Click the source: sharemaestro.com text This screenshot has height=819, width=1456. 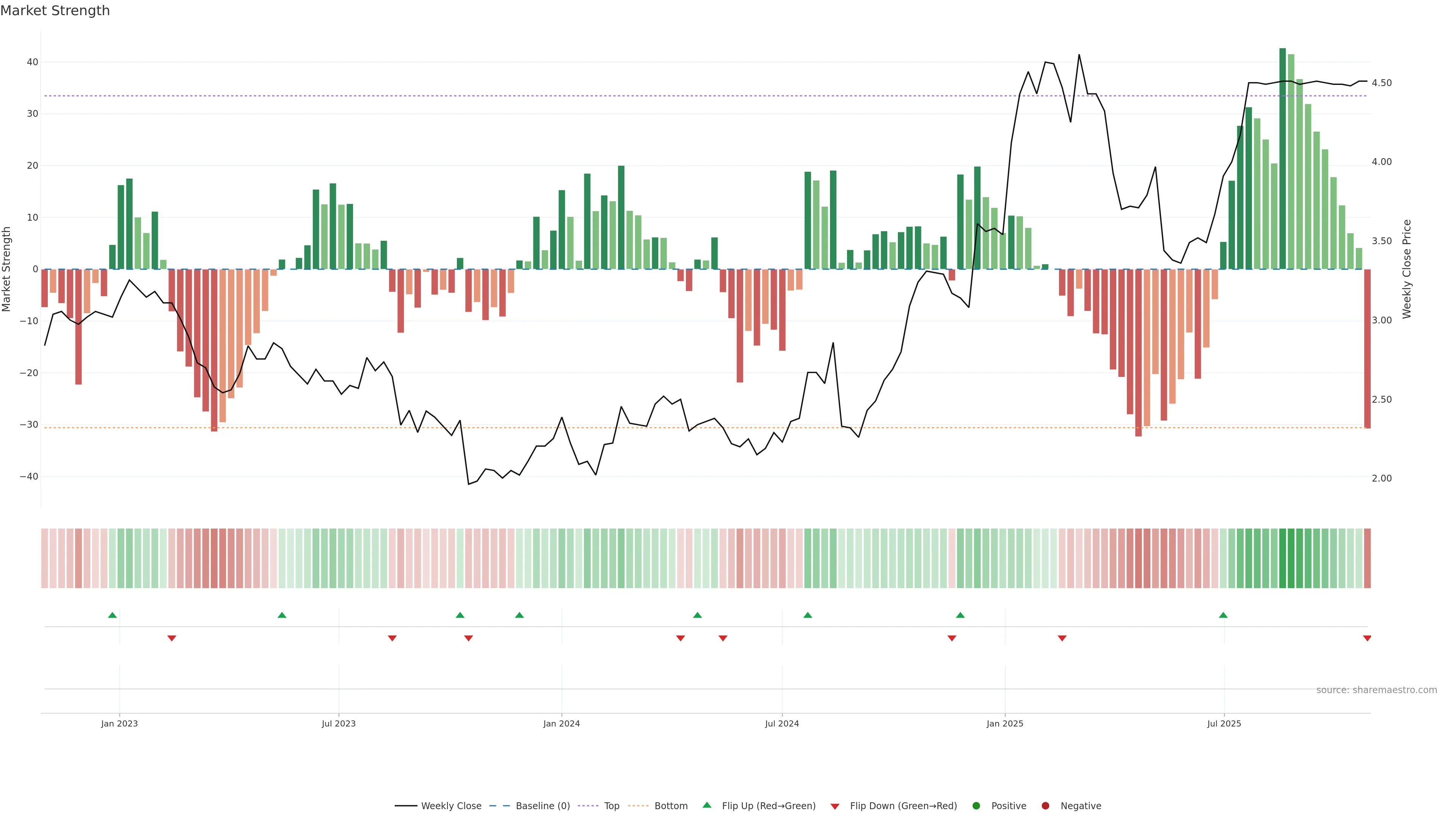click(x=1376, y=690)
